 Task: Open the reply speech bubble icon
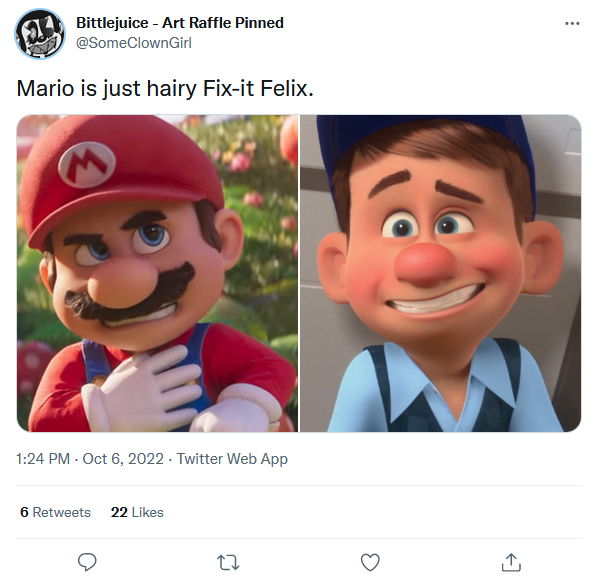point(87,562)
